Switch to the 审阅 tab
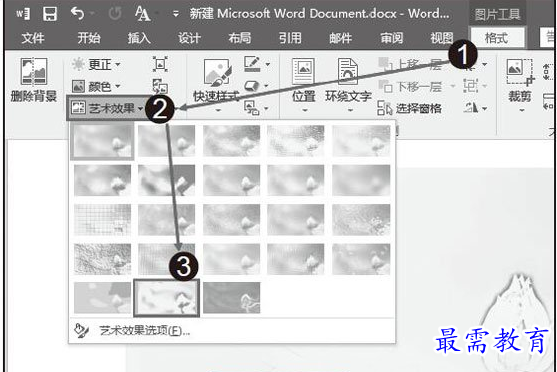 point(391,38)
